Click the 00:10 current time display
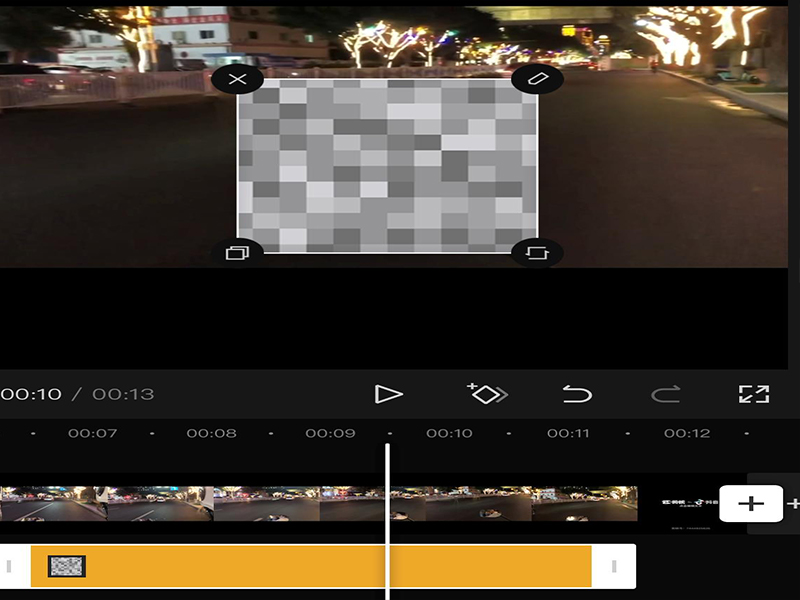 point(31,394)
